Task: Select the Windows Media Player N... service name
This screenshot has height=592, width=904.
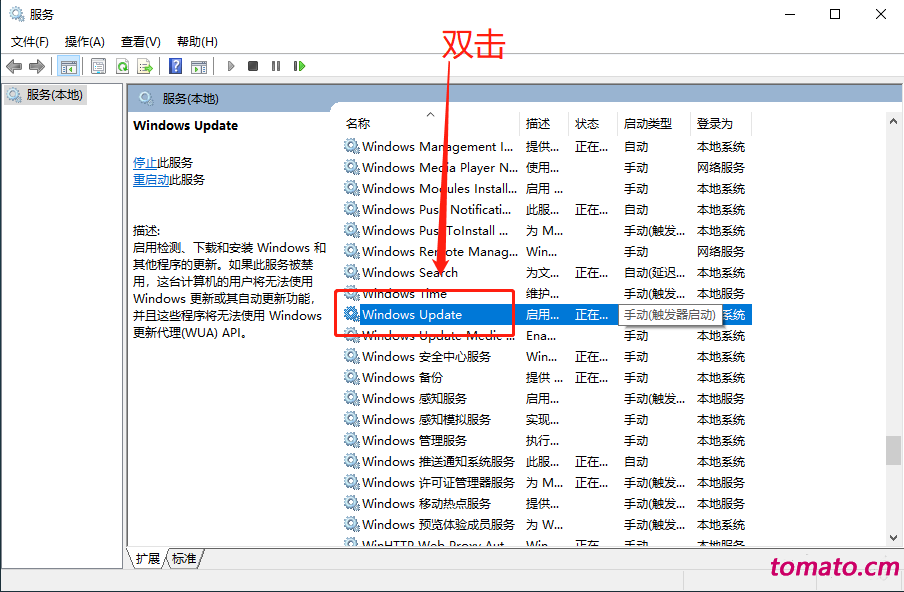Action: pyautogui.click(x=440, y=168)
